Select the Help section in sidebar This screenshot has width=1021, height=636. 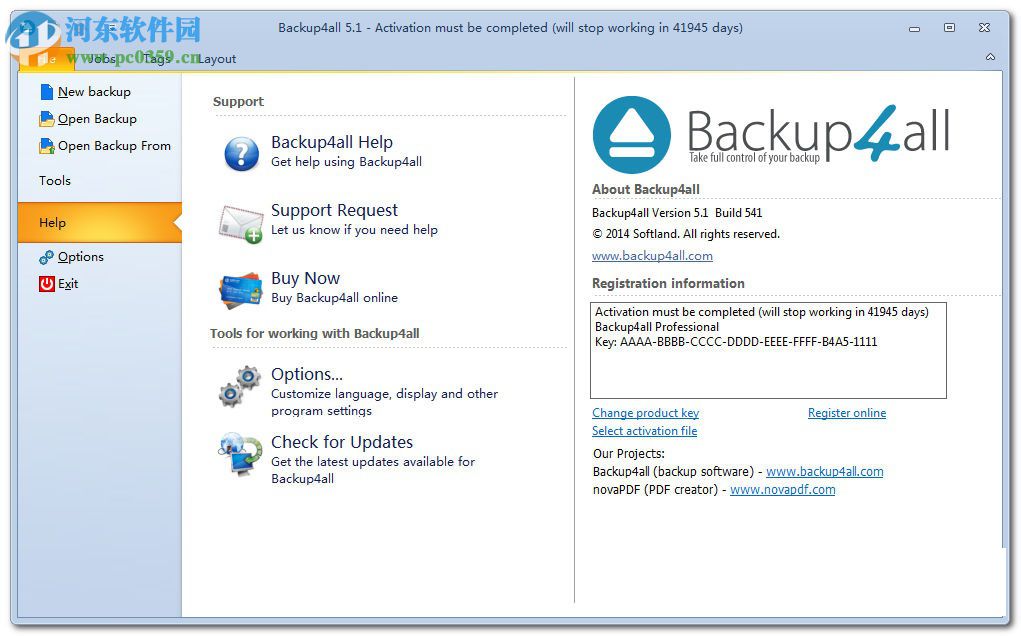point(52,222)
